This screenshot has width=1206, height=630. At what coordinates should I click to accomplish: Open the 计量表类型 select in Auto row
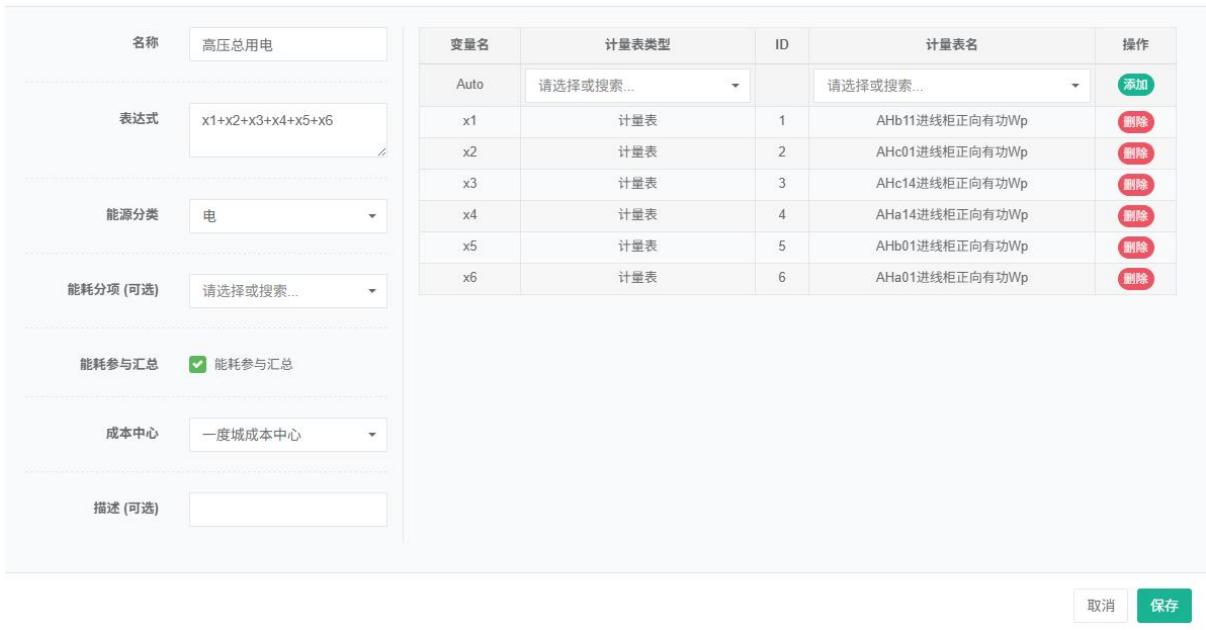point(637,86)
